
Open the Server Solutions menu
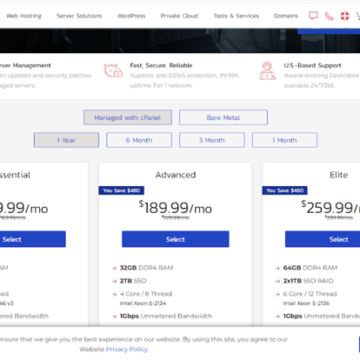79,16
